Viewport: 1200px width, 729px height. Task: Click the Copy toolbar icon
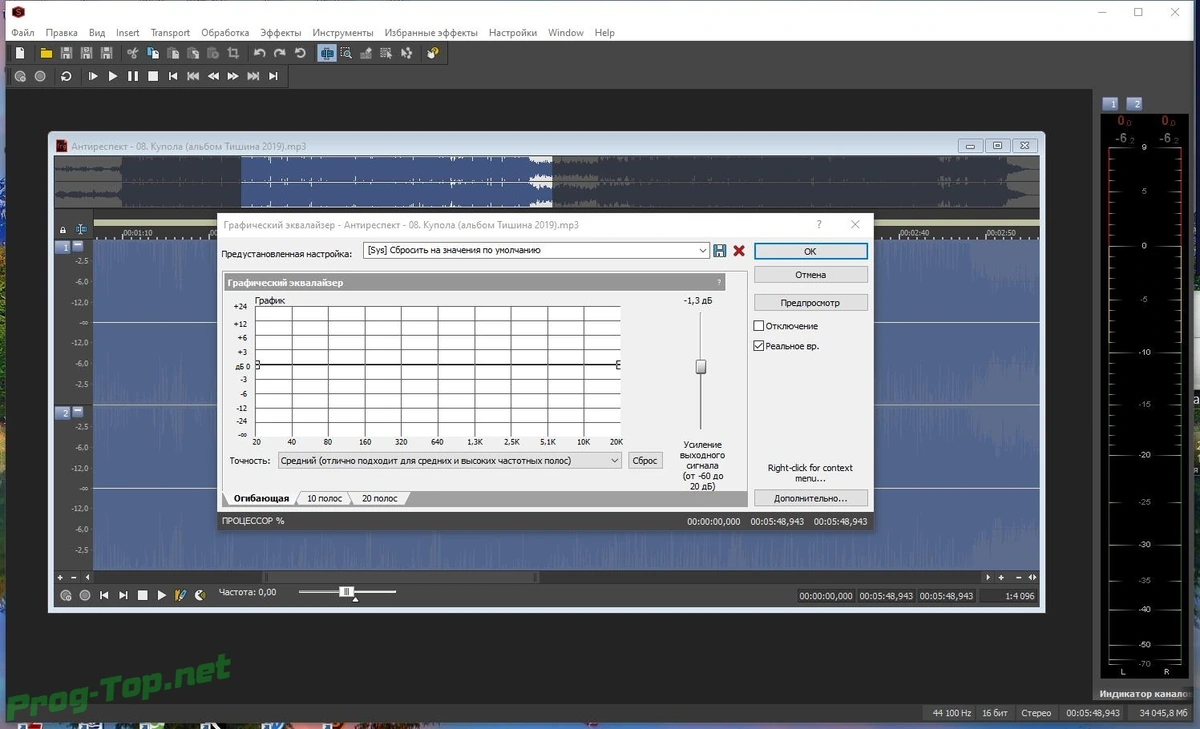(x=153, y=53)
